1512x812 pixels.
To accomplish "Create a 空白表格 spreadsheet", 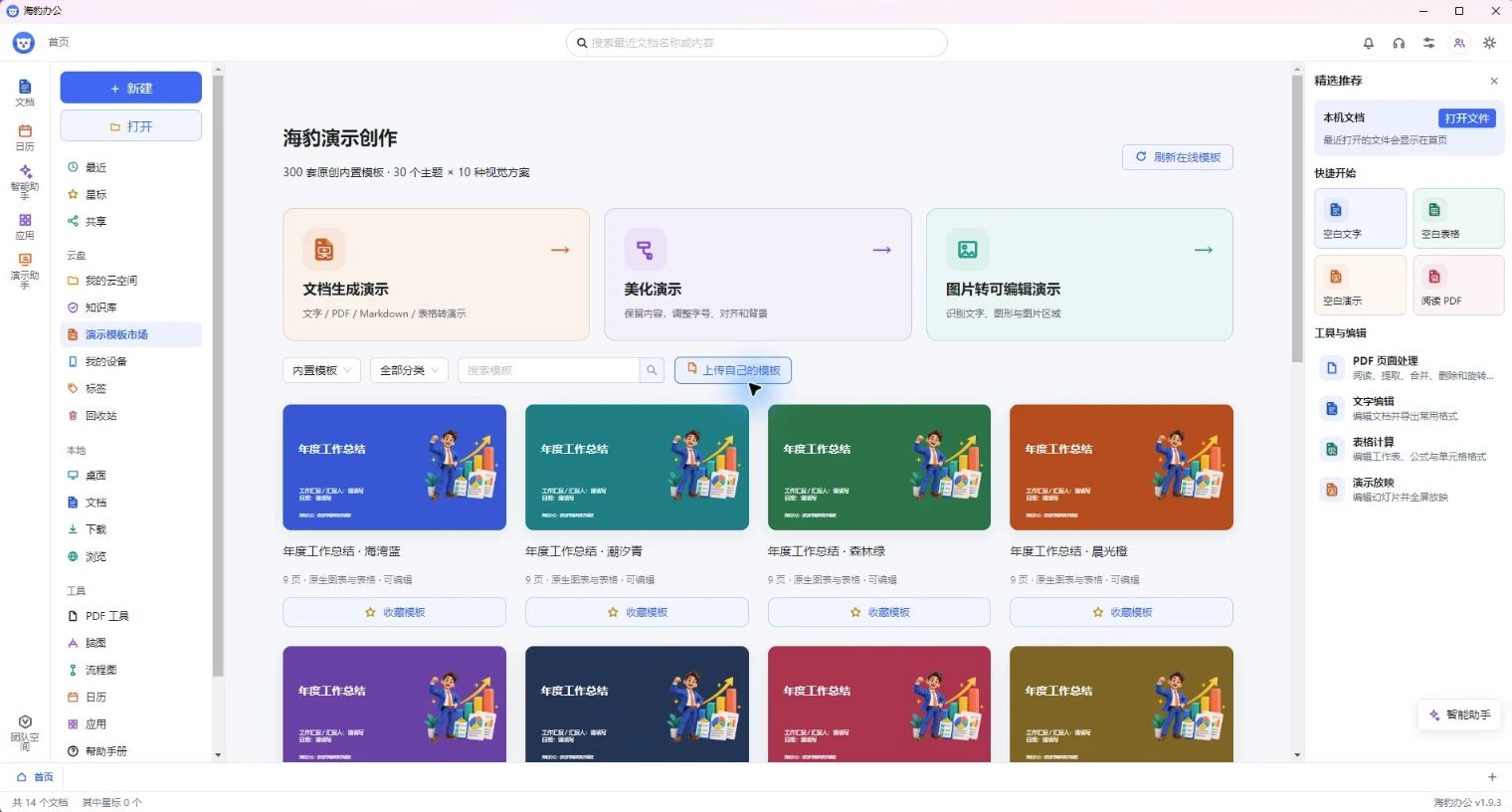I will 1458,218.
